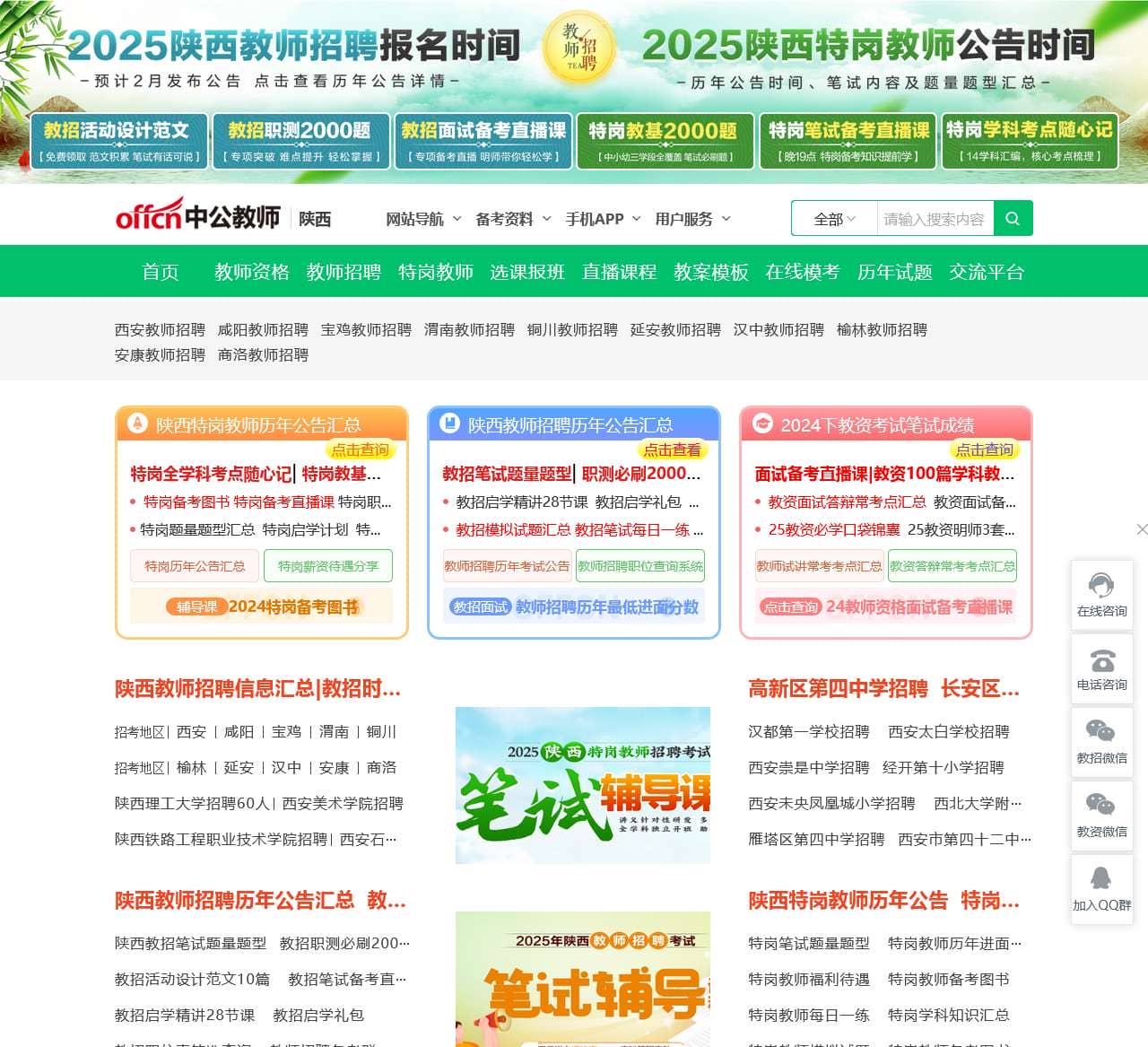The width and height of the screenshot is (1148, 1047).
Task: Open the 陕西教师招聘信息汇总 heading link
Action: (258, 689)
